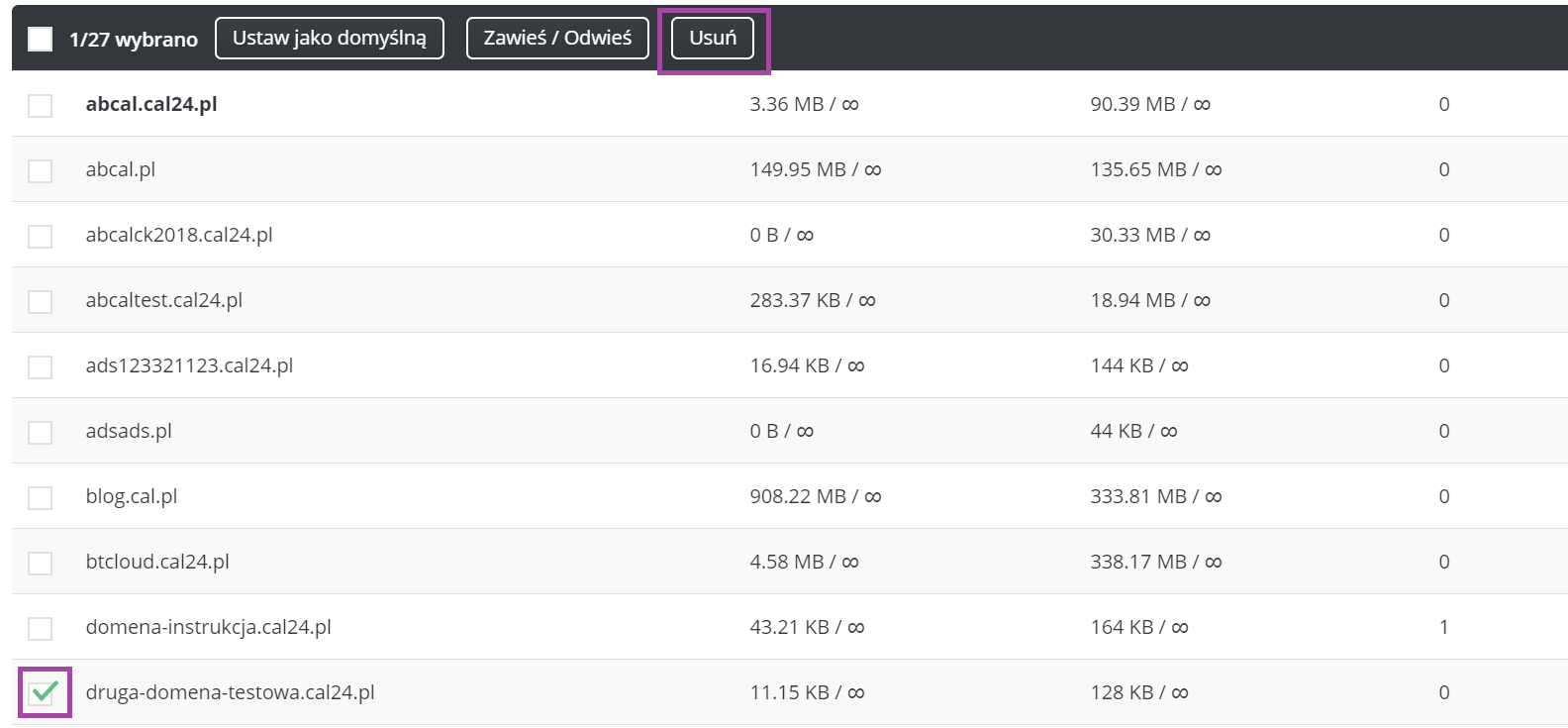
Task: Check the domena-instrukcja.cal24.pl checkbox
Action: 40,628
